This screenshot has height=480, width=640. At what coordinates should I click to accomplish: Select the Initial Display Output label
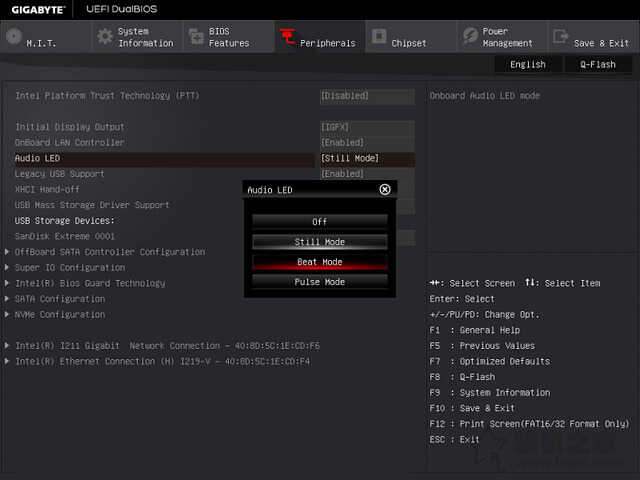[x=70, y=127]
